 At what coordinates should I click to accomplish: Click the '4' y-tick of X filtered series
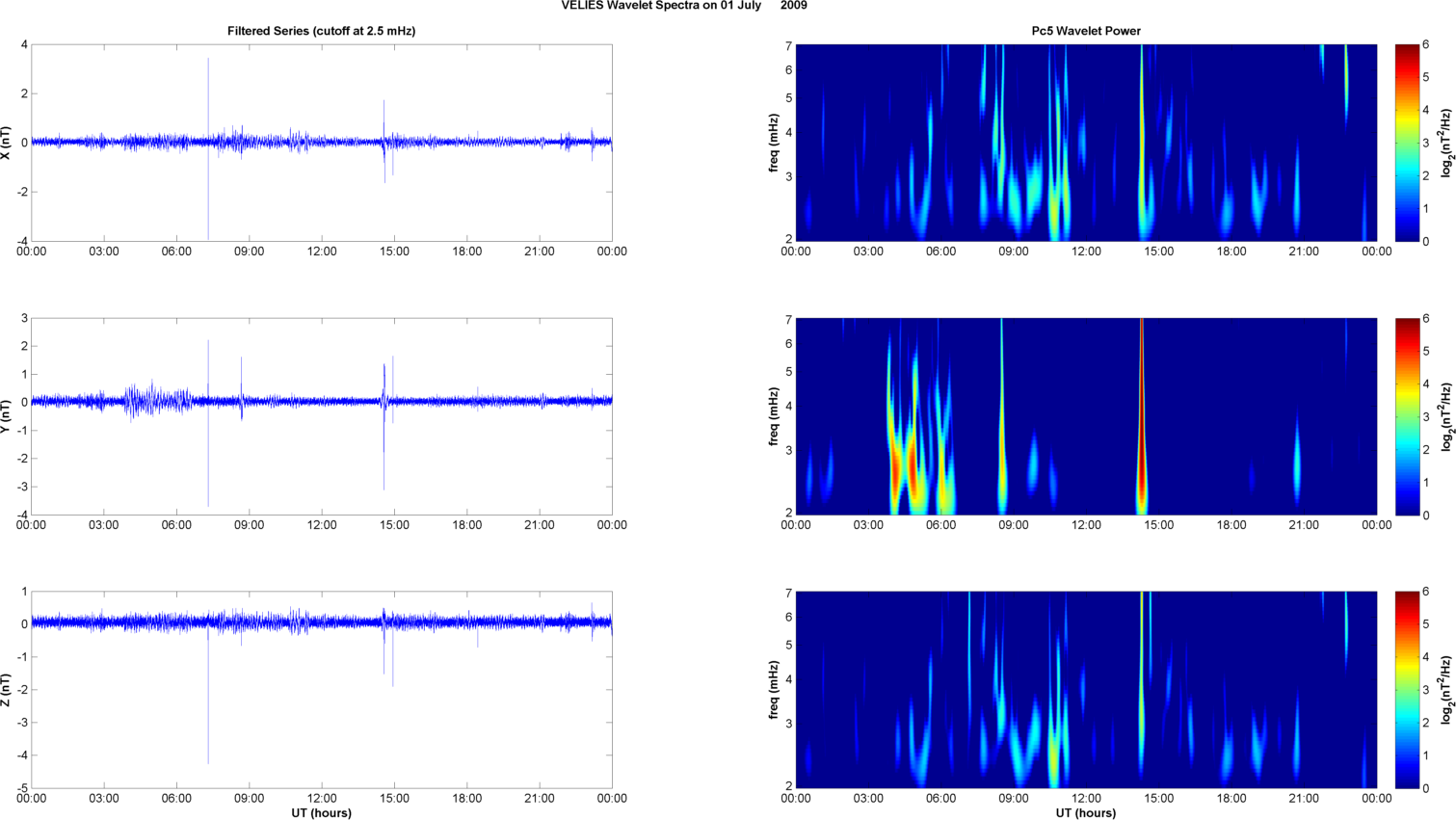[24, 44]
